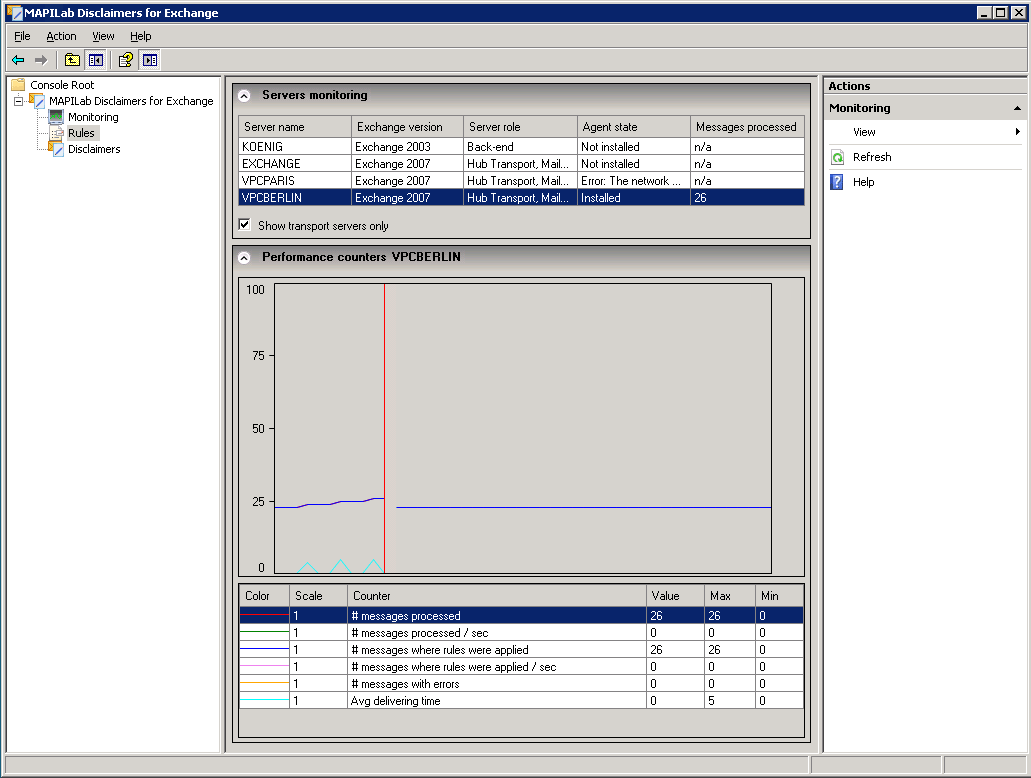Image resolution: width=1031 pixels, height=778 pixels.
Task: Open the File menu
Action: click(x=22, y=36)
